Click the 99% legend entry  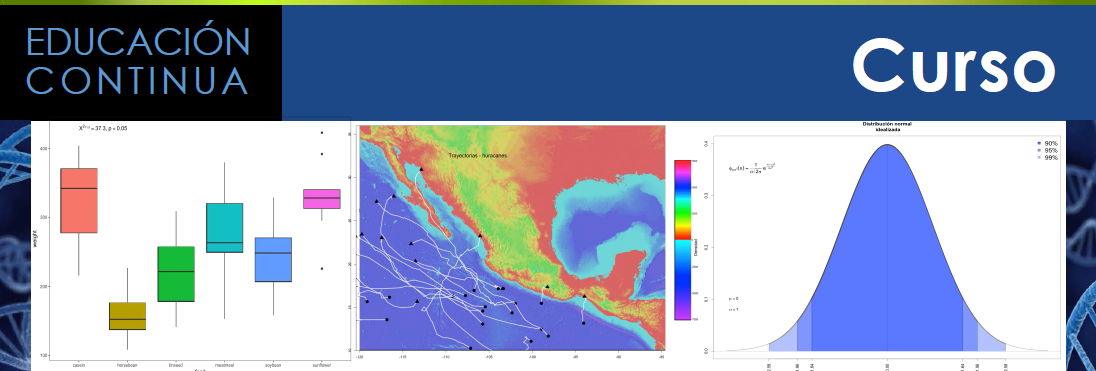(x=1046, y=157)
